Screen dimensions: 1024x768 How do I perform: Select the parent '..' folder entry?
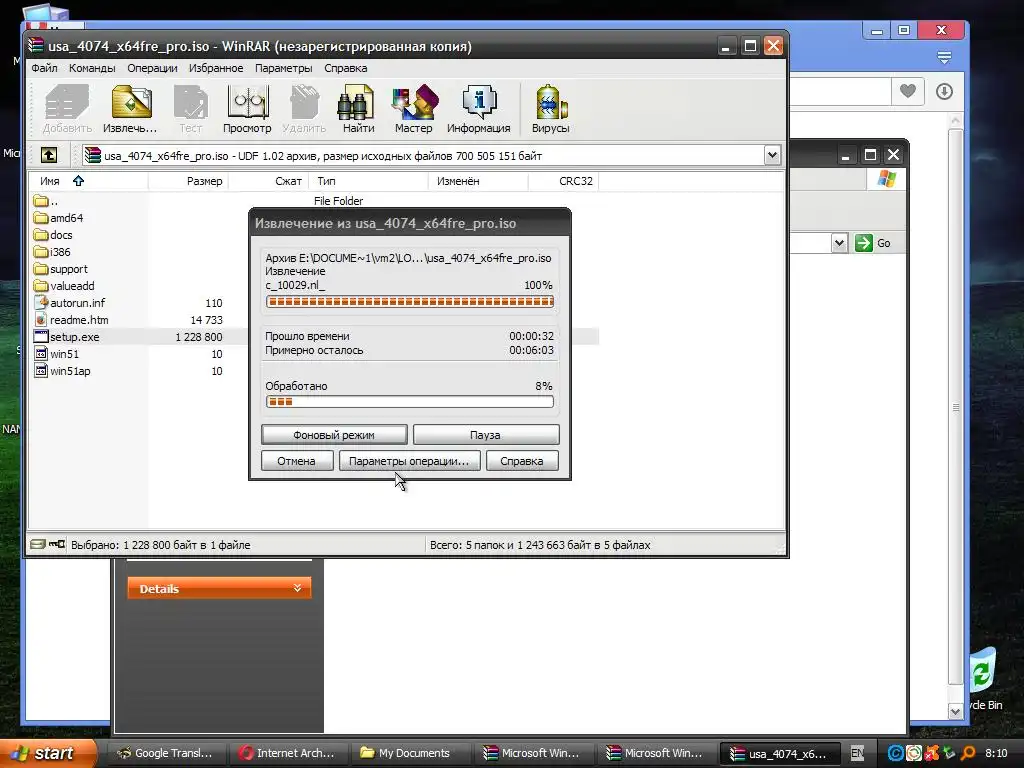(45, 201)
